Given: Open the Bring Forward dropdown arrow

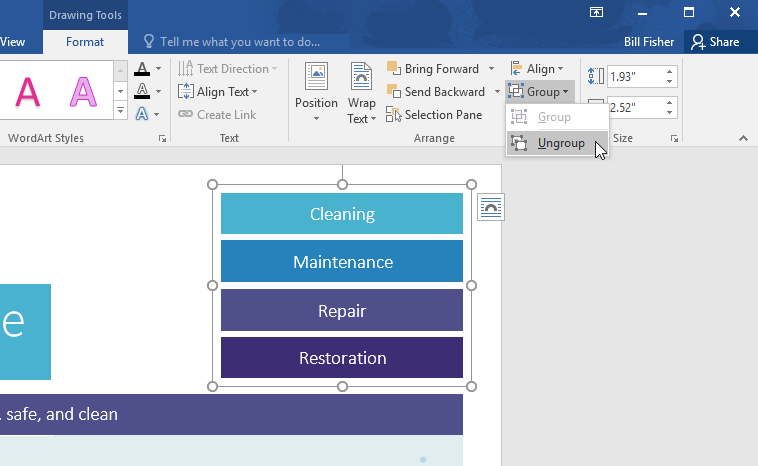Looking at the screenshot, I should [x=491, y=69].
